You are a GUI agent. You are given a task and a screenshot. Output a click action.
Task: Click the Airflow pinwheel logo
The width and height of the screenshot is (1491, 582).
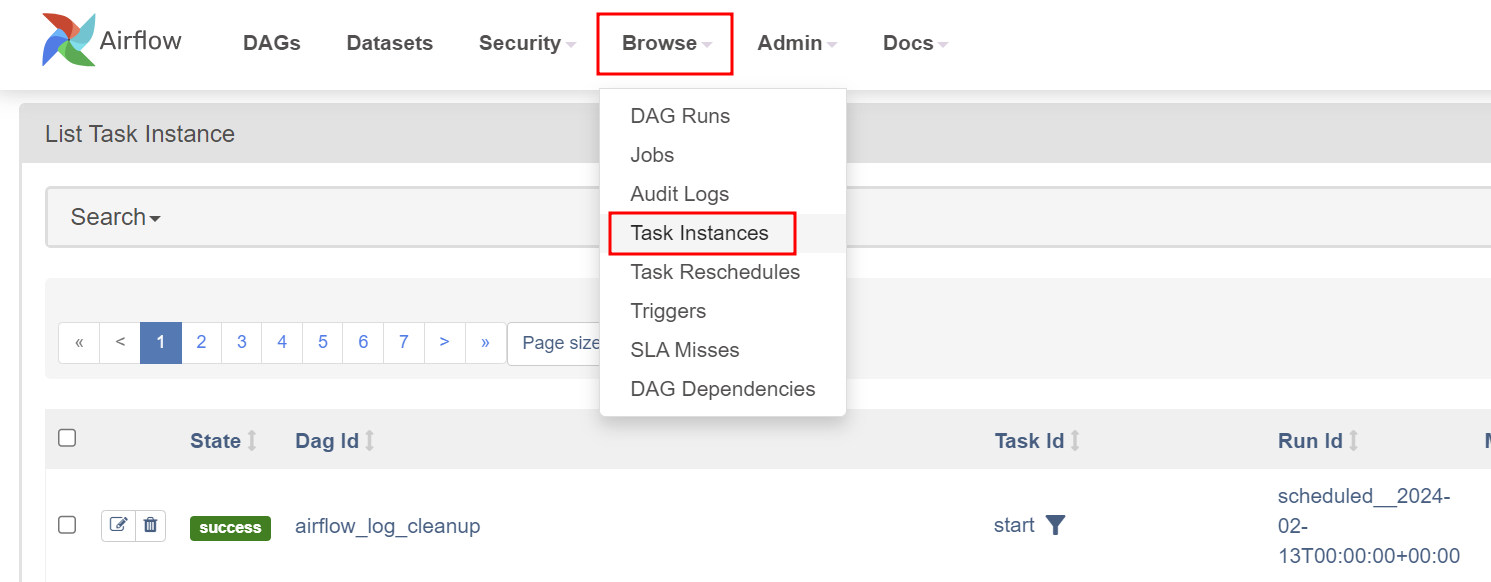[69, 40]
